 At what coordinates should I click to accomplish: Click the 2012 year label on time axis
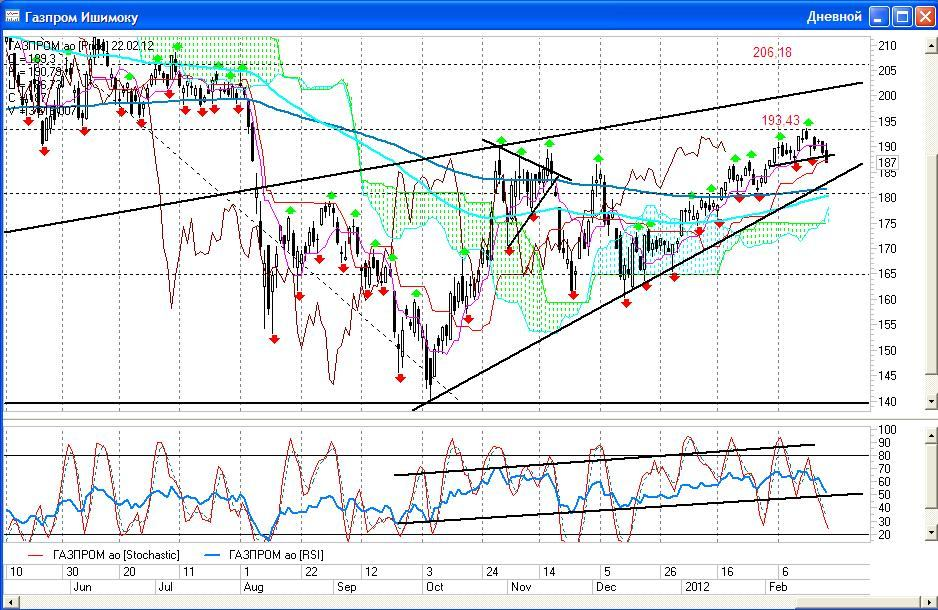tap(698, 587)
